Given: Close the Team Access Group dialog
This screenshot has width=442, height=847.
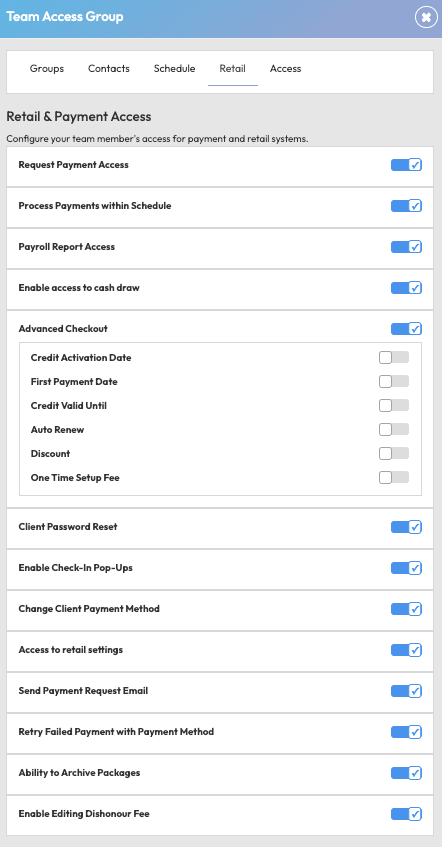Looking at the screenshot, I should coord(426,17).
